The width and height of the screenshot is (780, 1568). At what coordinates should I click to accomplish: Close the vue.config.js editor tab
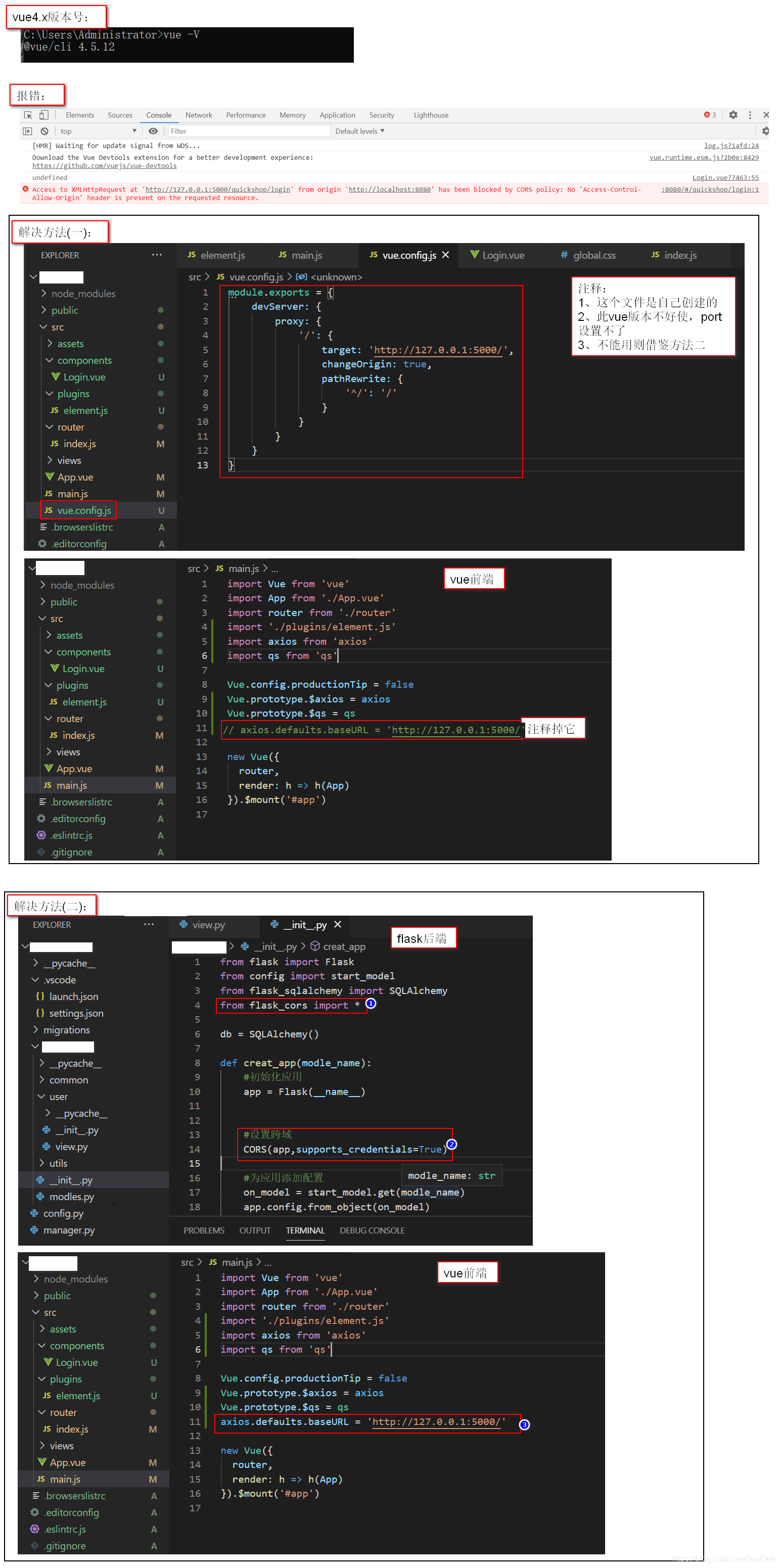[x=446, y=255]
